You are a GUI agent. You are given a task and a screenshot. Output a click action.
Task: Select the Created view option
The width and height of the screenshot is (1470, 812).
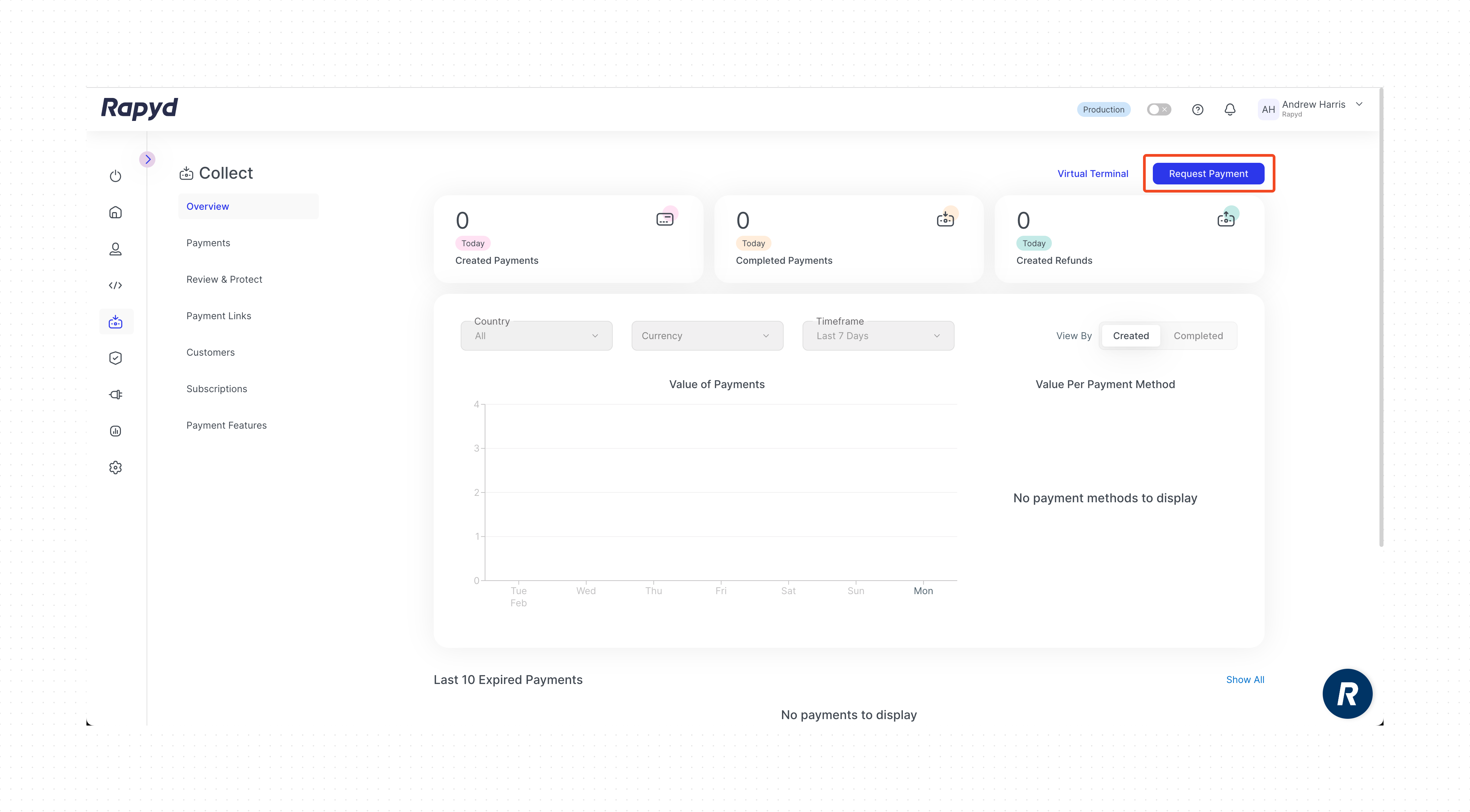pyautogui.click(x=1131, y=335)
